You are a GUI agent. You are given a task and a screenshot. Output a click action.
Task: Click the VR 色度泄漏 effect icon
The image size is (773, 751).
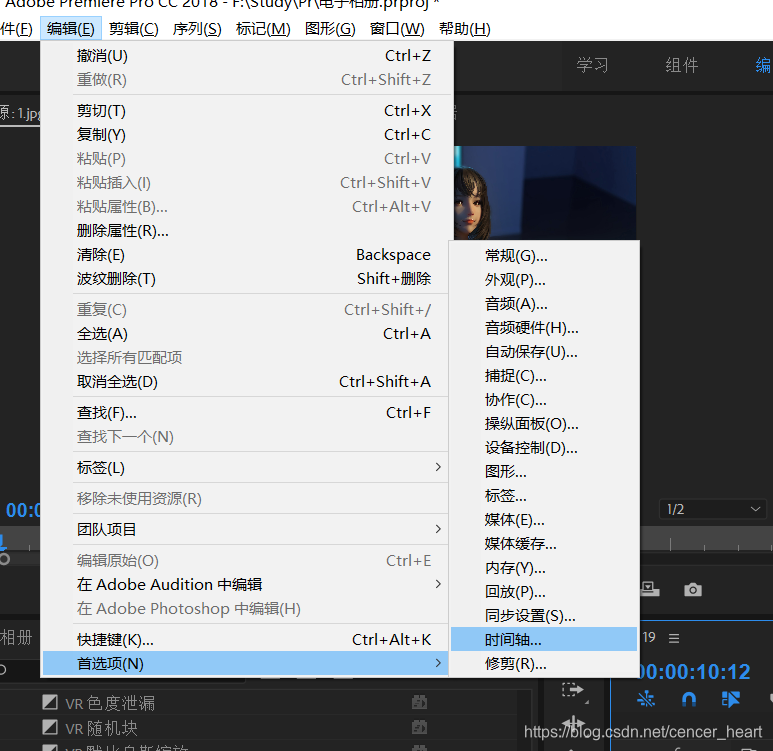pos(50,702)
